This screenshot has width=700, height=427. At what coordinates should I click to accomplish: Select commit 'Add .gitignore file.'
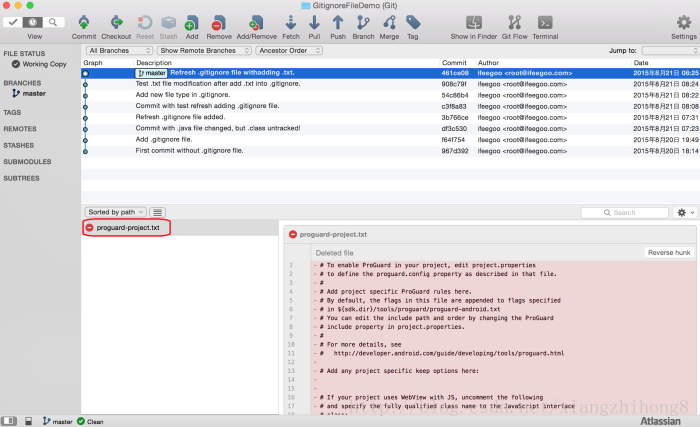pyautogui.click(x=390, y=140)
